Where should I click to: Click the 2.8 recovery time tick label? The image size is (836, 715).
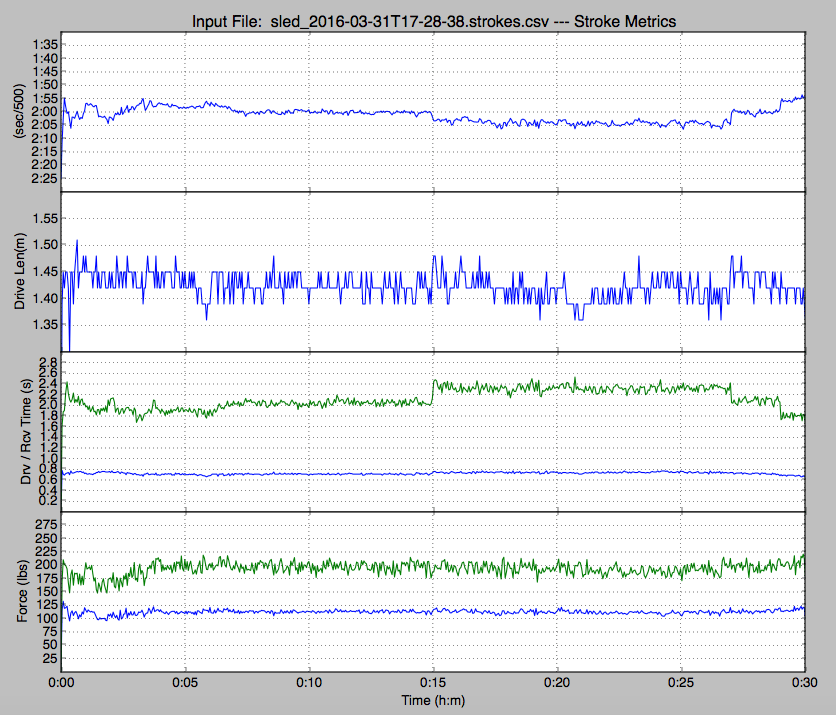coord(49,361)
